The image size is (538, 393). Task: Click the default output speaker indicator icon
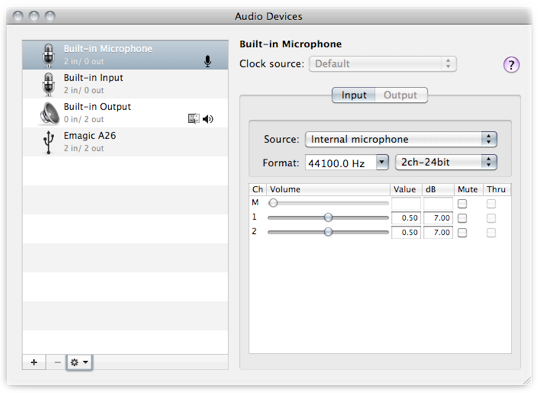click(208, 119)
